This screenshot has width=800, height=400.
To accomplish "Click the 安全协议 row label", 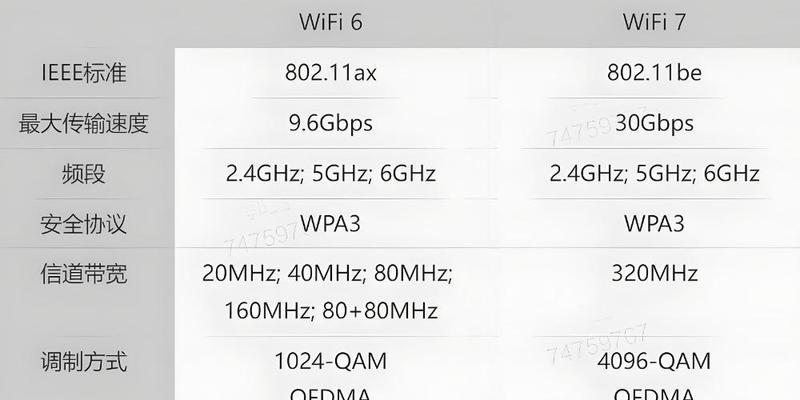I will (84, 224).
